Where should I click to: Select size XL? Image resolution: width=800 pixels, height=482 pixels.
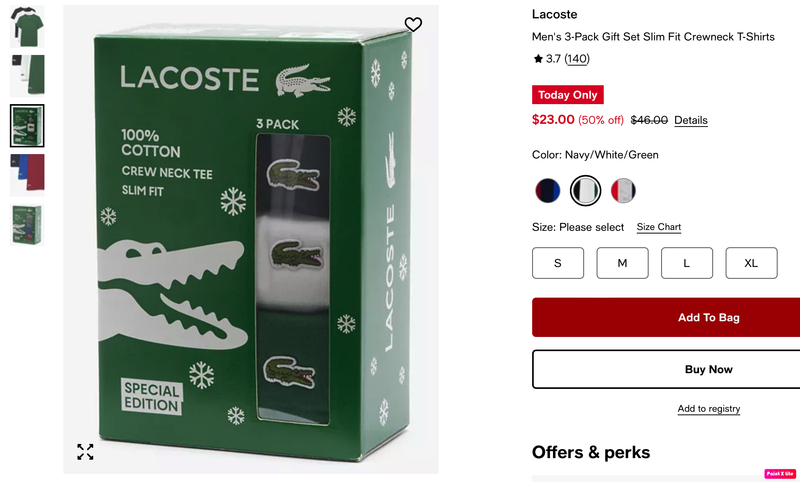(752, 263)
